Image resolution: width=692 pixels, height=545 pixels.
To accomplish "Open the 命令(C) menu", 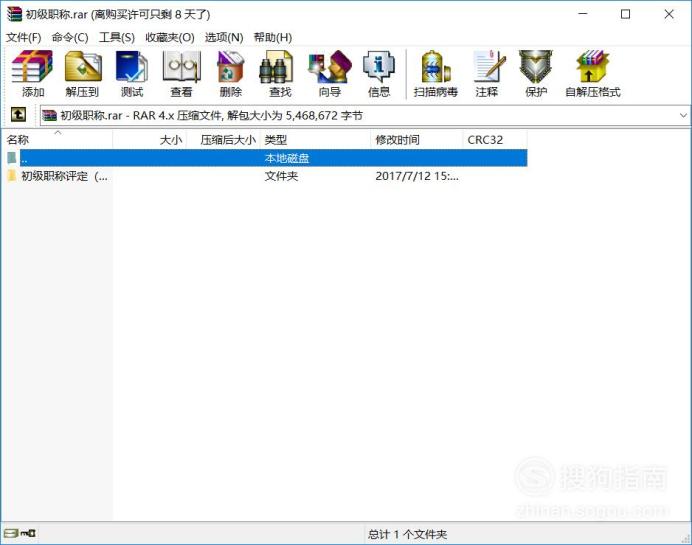I will [x=70, y=38].
